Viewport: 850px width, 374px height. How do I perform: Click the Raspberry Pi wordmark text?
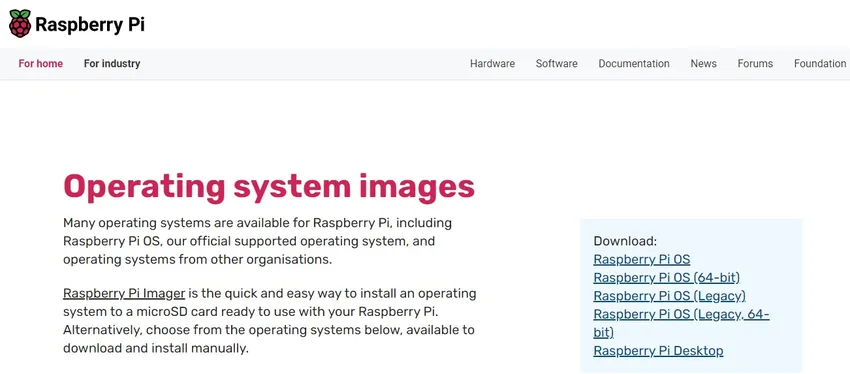pos(90,24)
